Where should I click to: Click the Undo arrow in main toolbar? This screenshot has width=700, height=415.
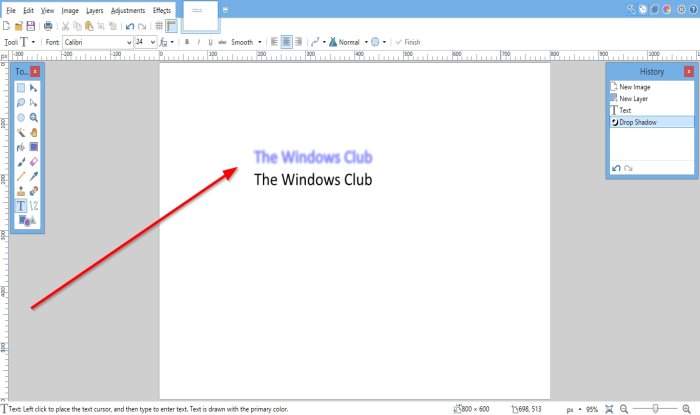point(130,26)
